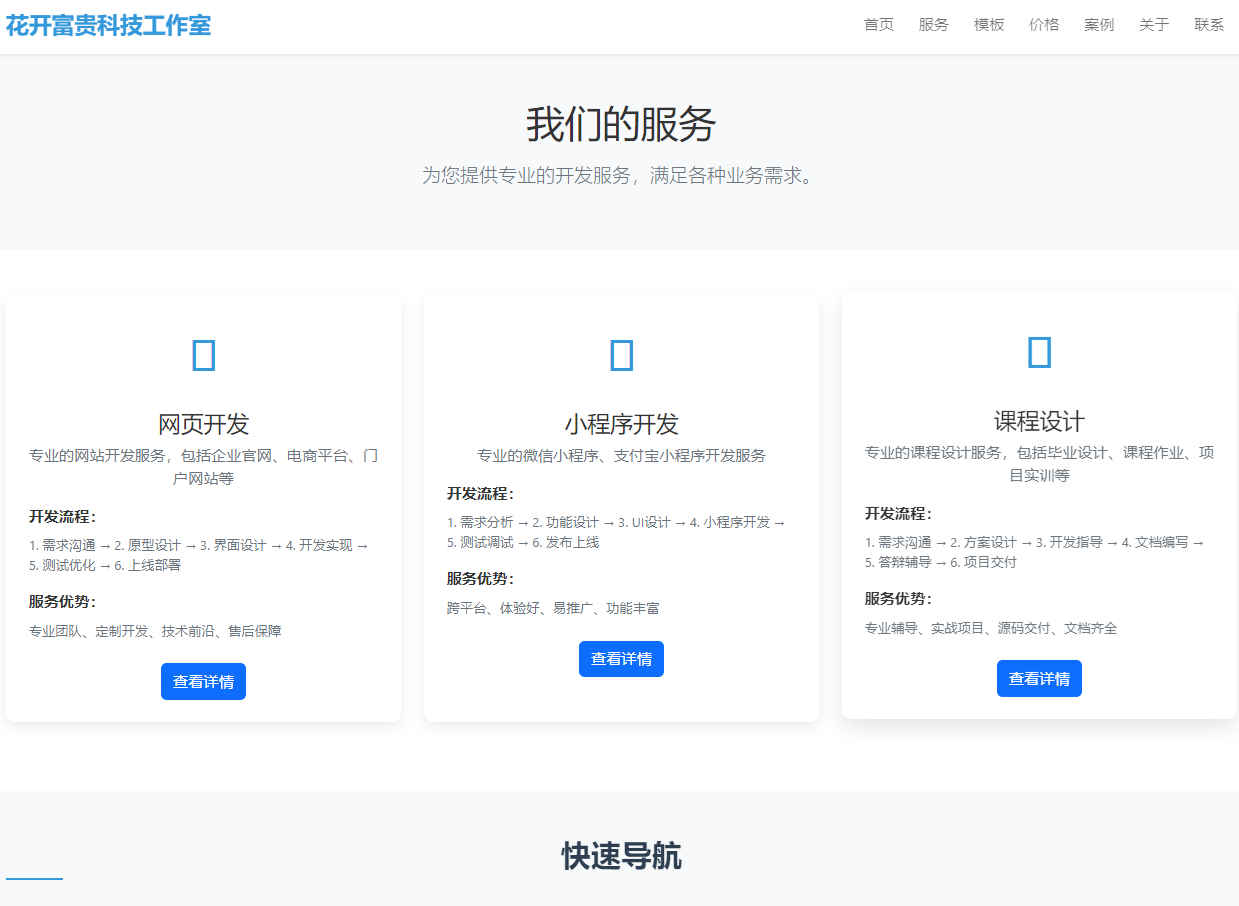Click 查看详情 under 小程序开发

point(621,658)
